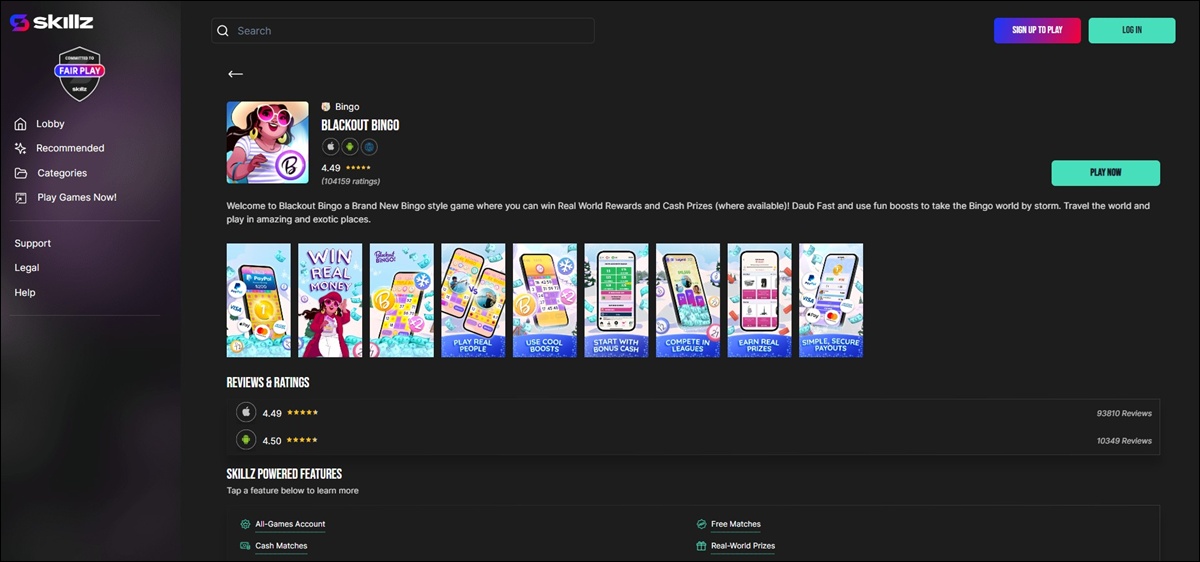Viewport: 1200px width, 562px height.
Task: Learn about the All-Games Account feature
Action: (x=289, y=524)
